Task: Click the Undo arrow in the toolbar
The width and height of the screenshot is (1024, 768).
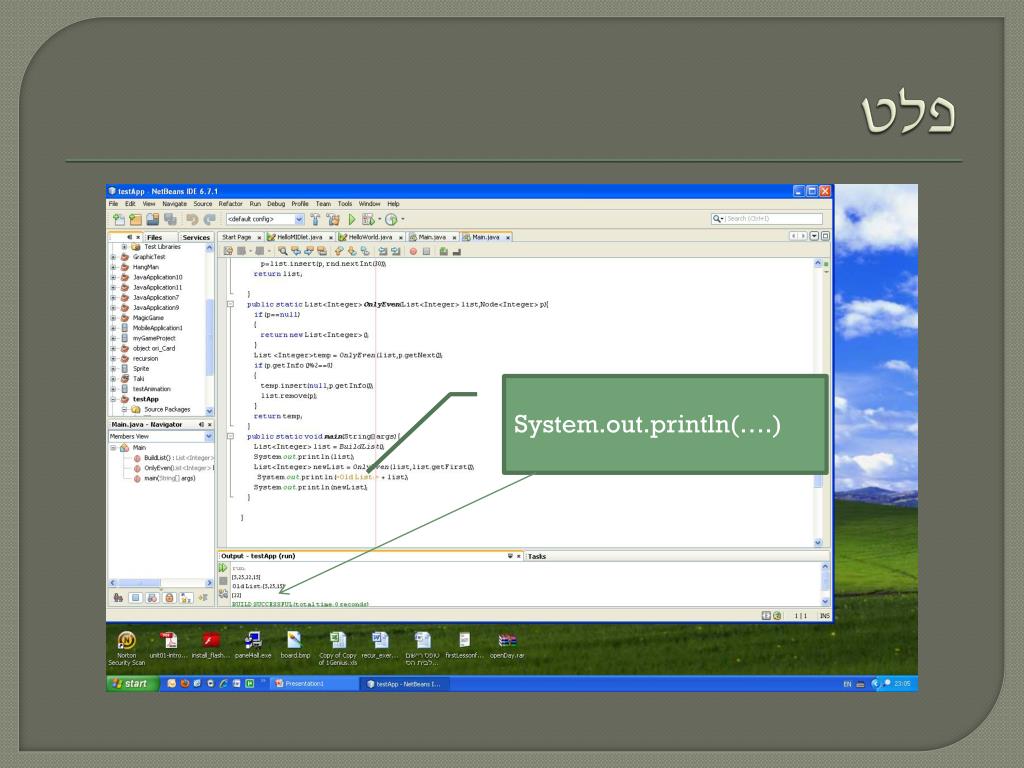Action: 192,219
